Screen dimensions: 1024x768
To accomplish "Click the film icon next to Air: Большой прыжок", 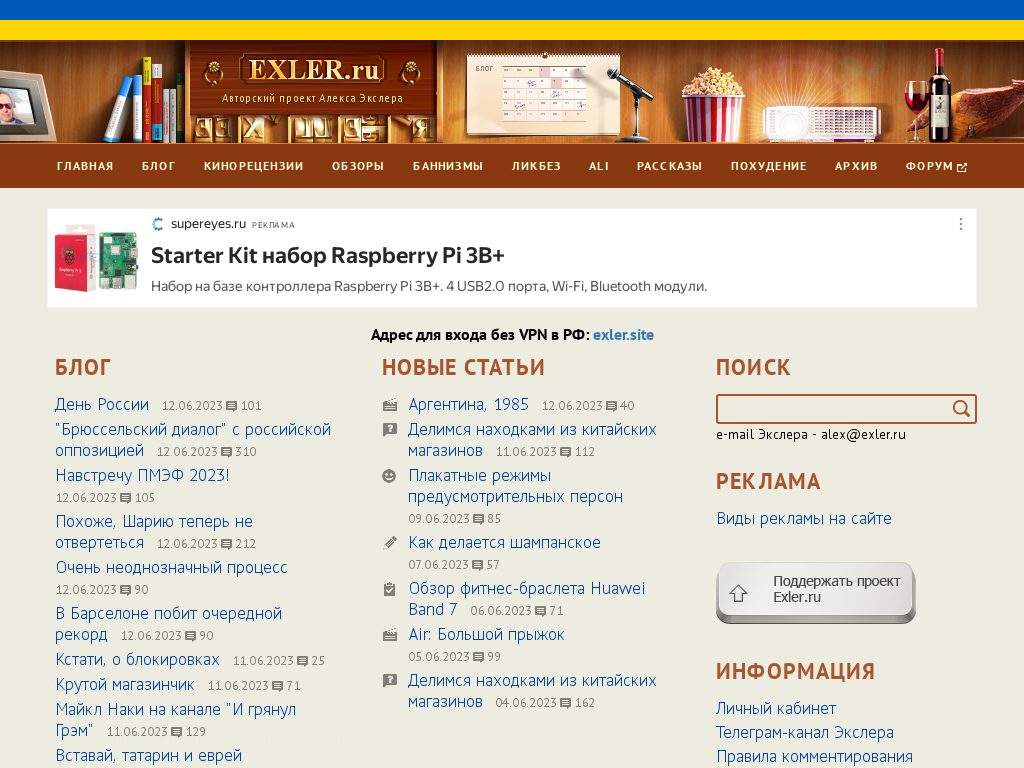I will click(390, 635).
